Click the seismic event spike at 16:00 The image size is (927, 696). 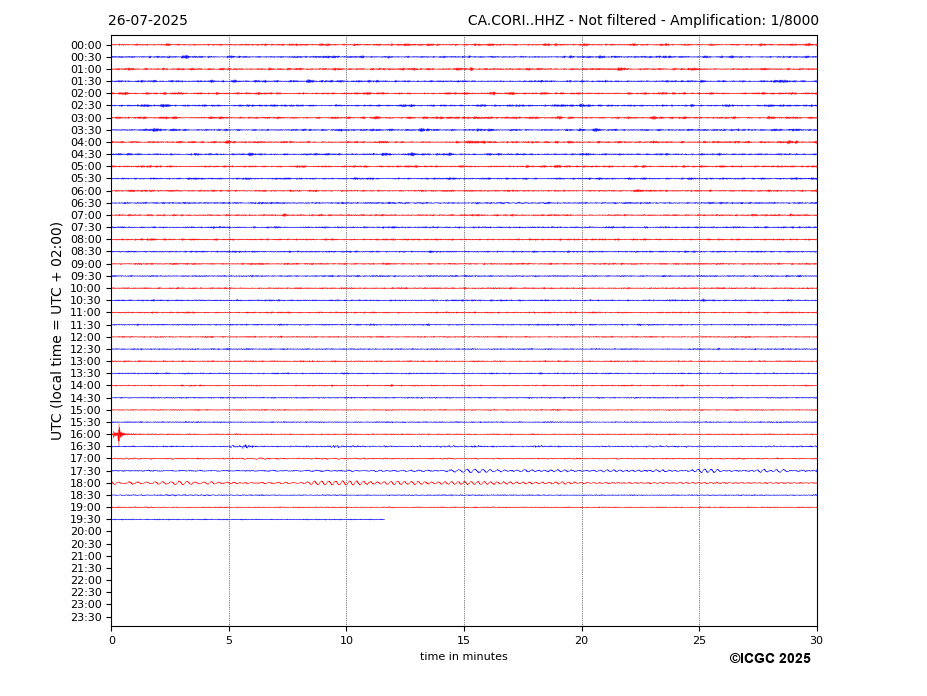(119, 435)
